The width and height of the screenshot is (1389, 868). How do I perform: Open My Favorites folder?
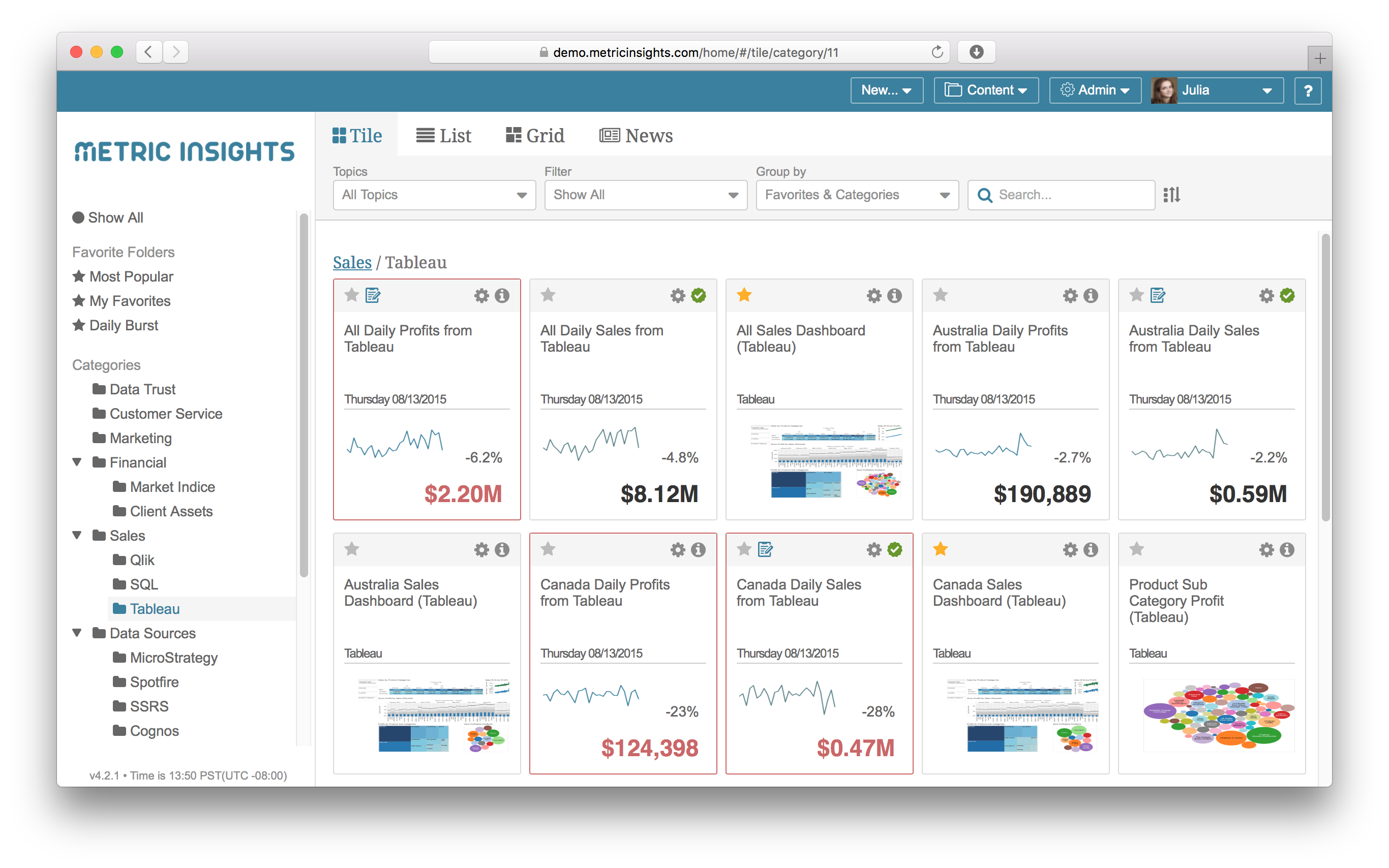click(122, 301)
